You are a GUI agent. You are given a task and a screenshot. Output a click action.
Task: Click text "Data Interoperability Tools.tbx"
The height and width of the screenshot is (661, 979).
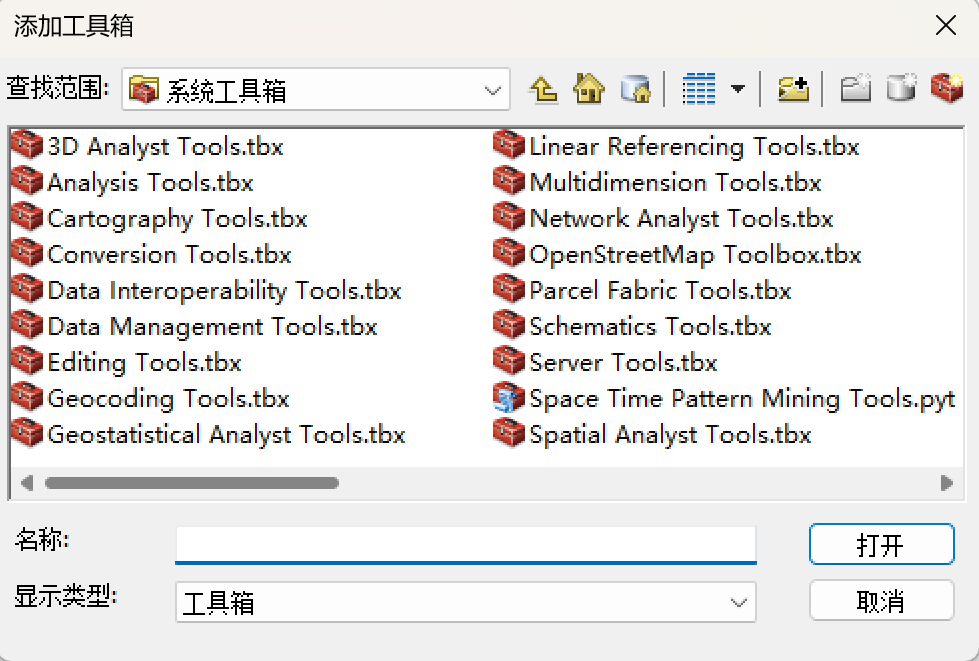click(224, 291)
